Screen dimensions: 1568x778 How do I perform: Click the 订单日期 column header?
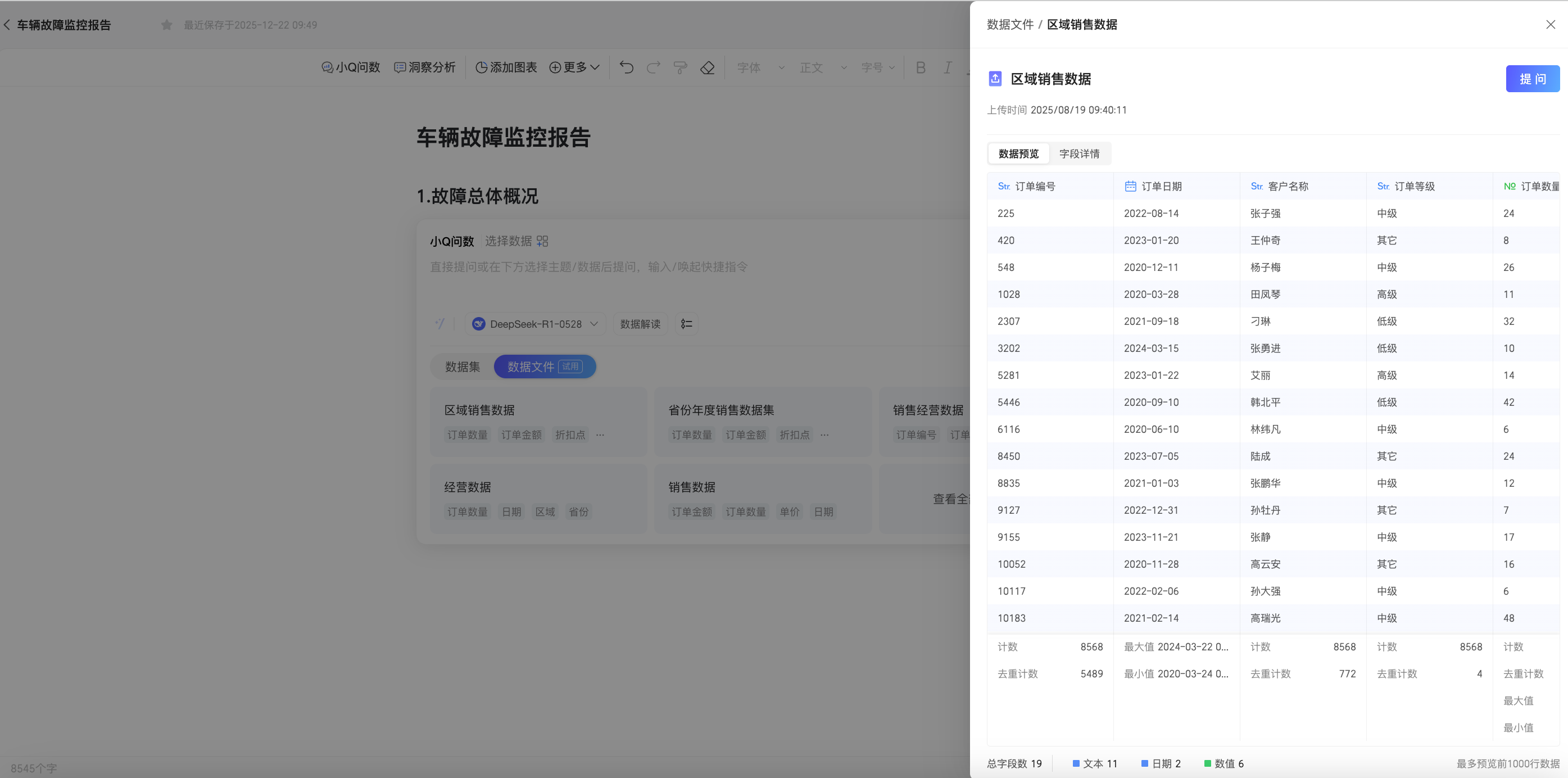(1176, 186)
